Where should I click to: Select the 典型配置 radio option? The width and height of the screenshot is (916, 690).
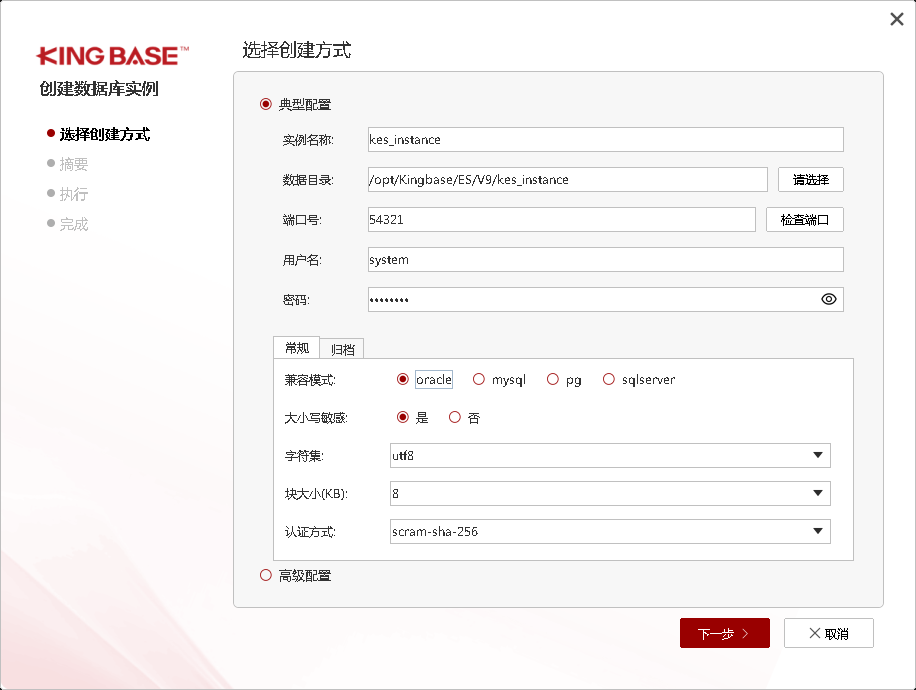265,104
